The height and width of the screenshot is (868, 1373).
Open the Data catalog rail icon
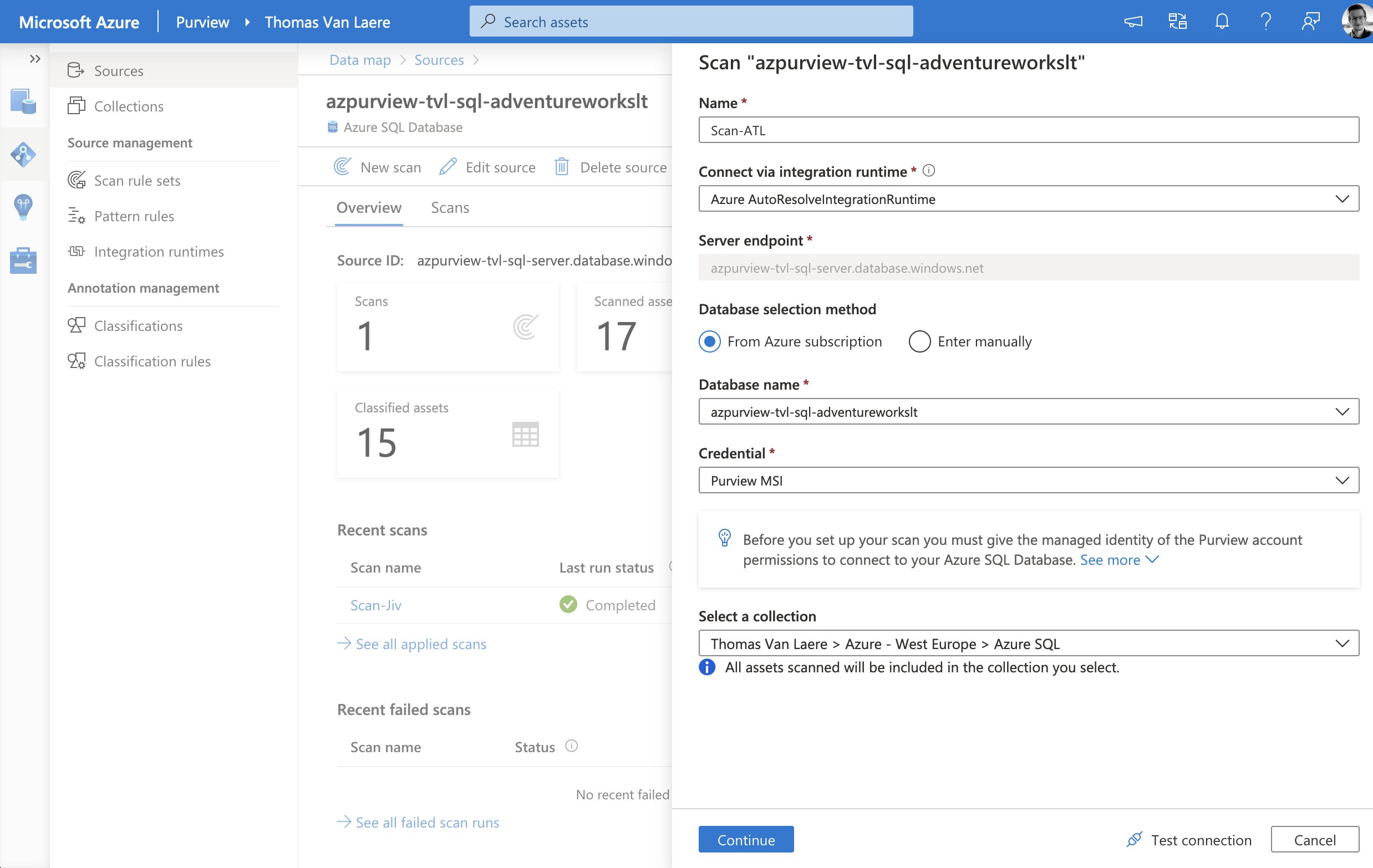click(23, 101)
